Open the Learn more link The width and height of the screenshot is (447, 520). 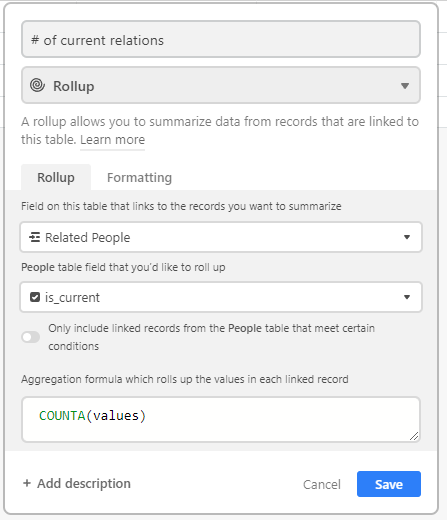(x=113, y=140)
